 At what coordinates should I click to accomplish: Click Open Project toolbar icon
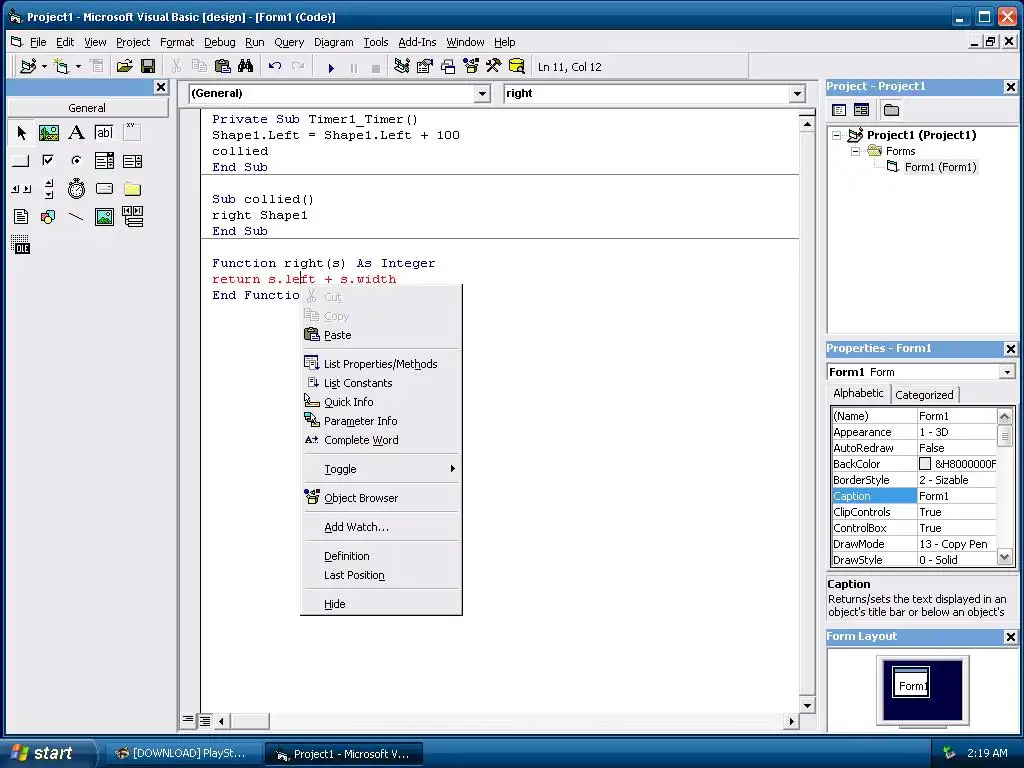(124, 67)
